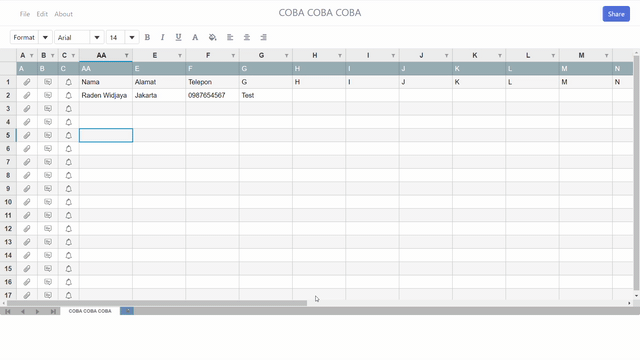Click the Share button
The image size is (640, 360).
click(x=616, y=14)
